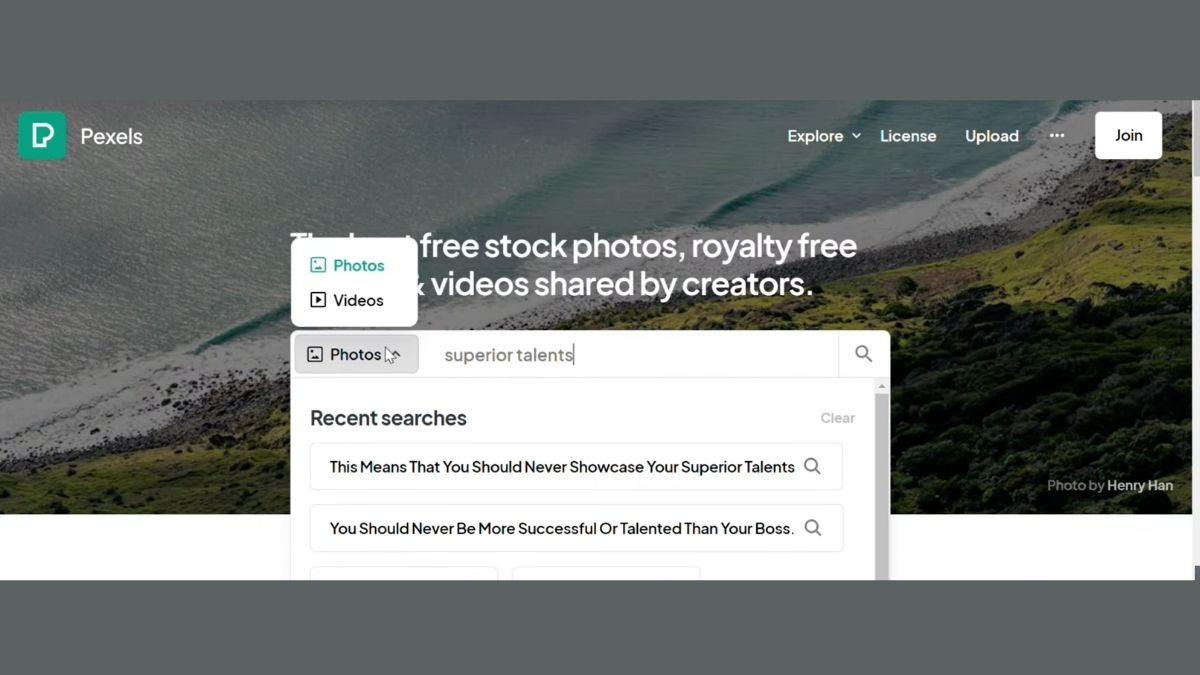Clear the recent searches list
Screen dimensions: 1200x675
coord(837,418)
